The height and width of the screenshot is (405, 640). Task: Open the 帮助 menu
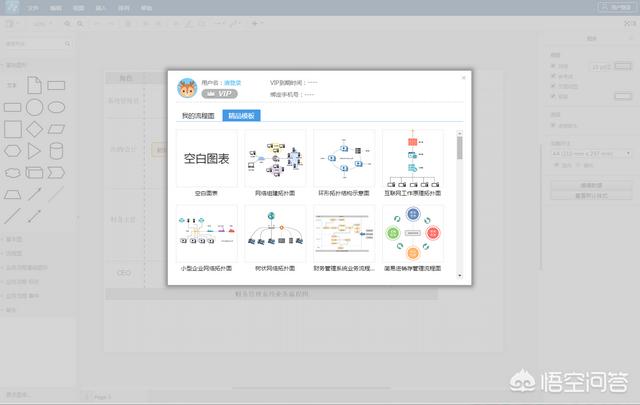(x=146, y=8)
